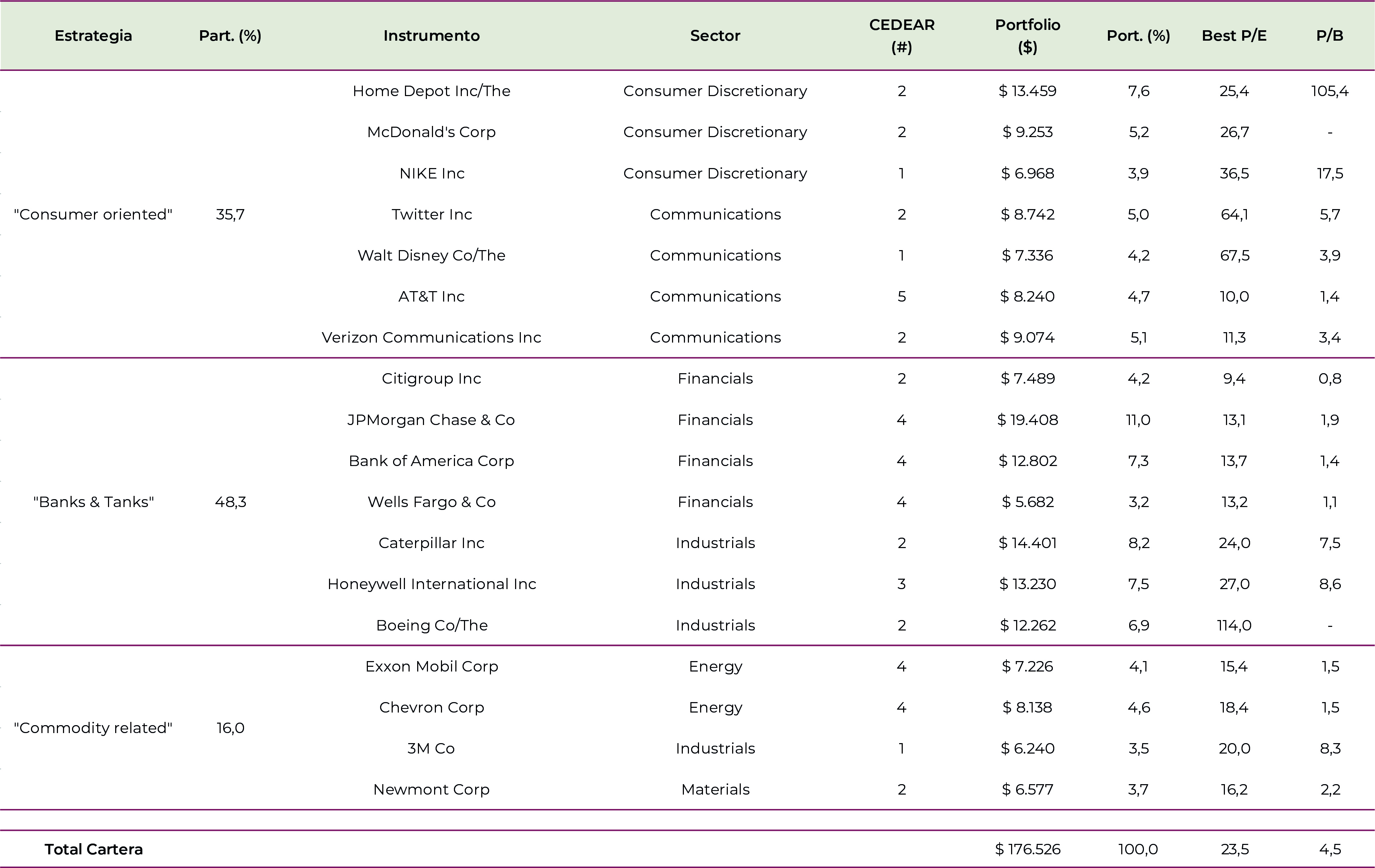
Task: Click Wells Fargo portfolio value $ 5.682
Action: pyautogui.click(x=1027, y=502)
